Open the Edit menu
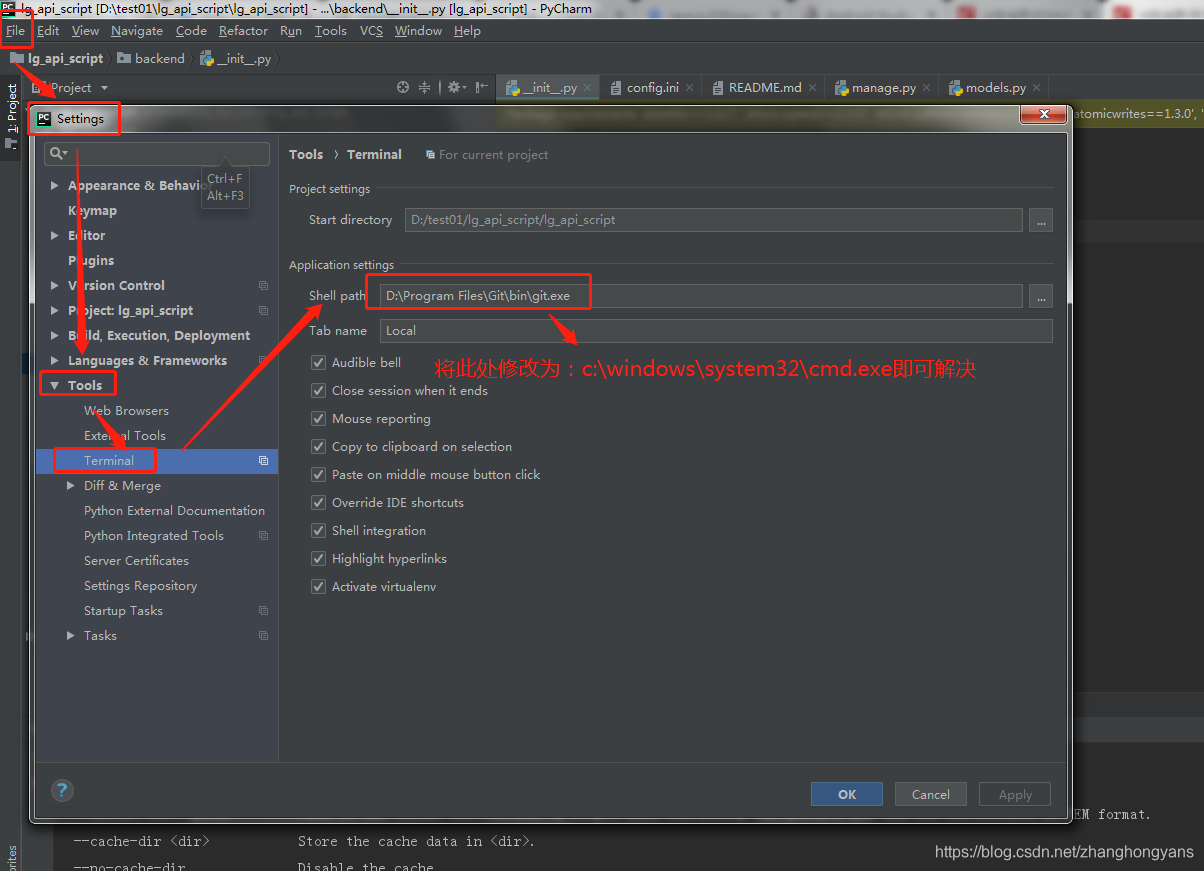 point(48,31)
